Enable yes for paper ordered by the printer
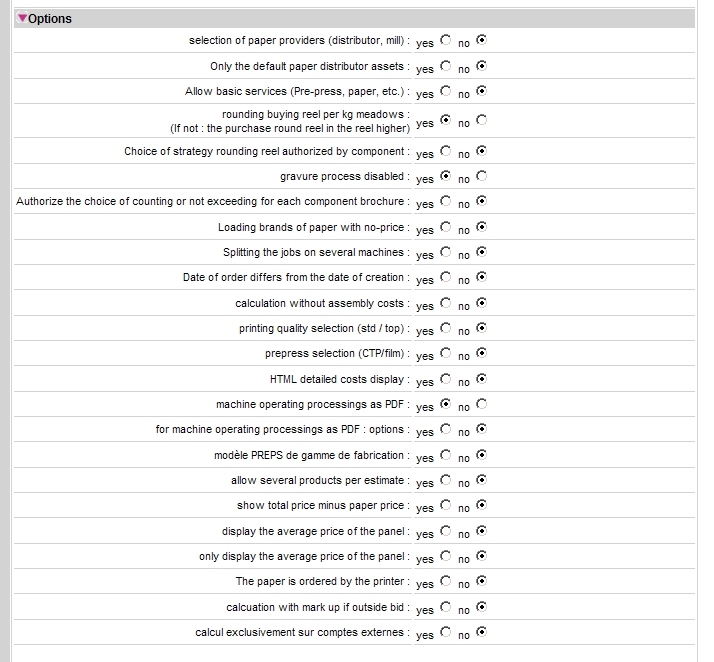The height and width of the screenshot is (662, 714). 446,581
